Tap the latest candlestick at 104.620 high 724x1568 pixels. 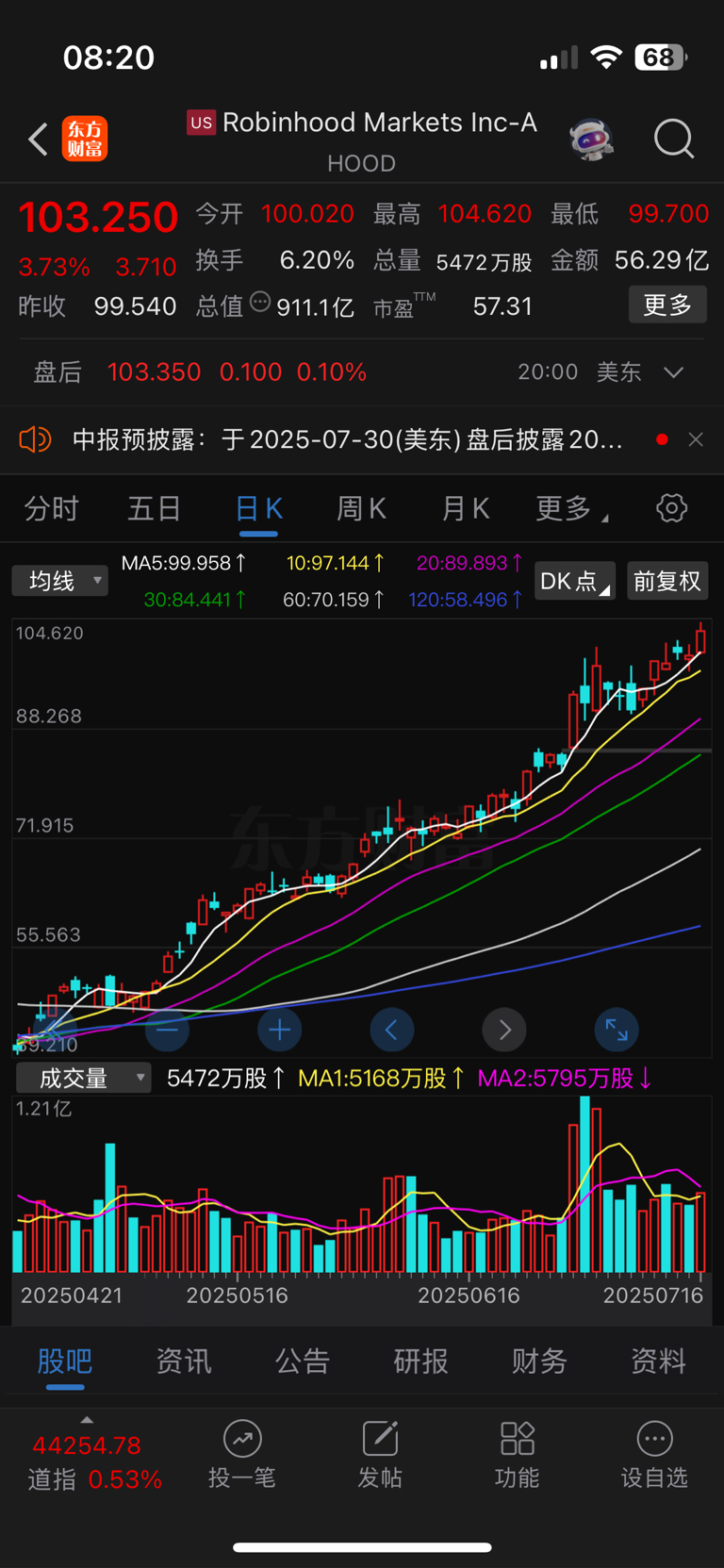pos(700,640)
